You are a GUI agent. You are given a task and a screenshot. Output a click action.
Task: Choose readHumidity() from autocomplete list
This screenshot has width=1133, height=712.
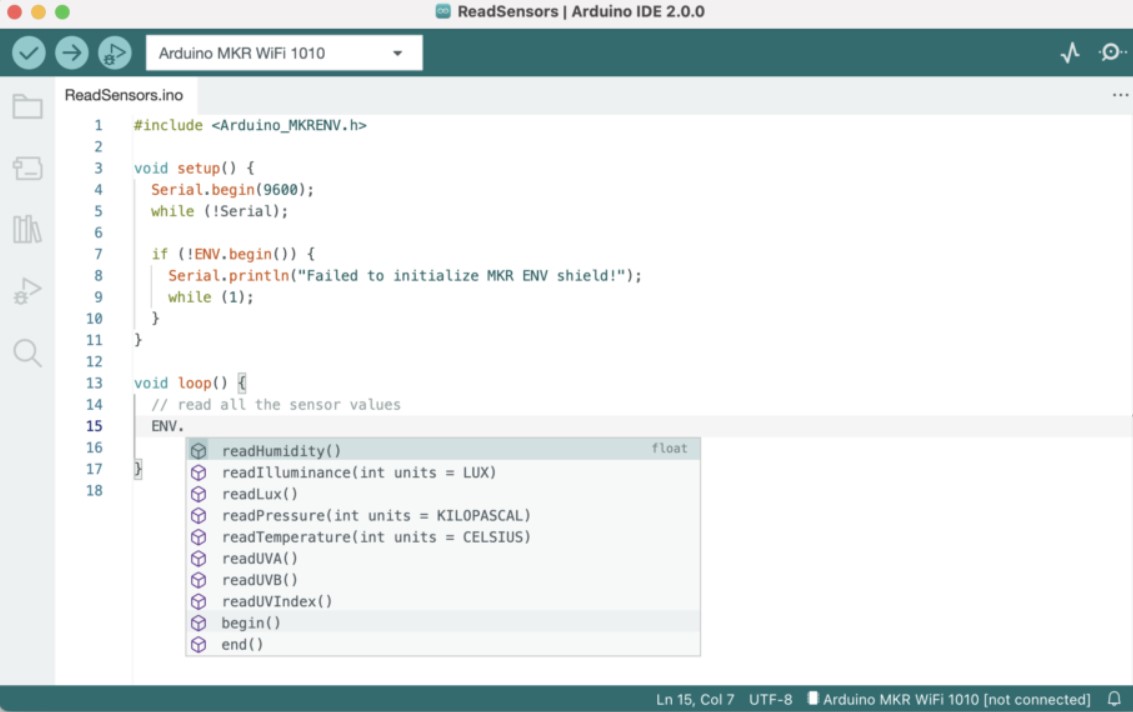(x=443, y=450)
